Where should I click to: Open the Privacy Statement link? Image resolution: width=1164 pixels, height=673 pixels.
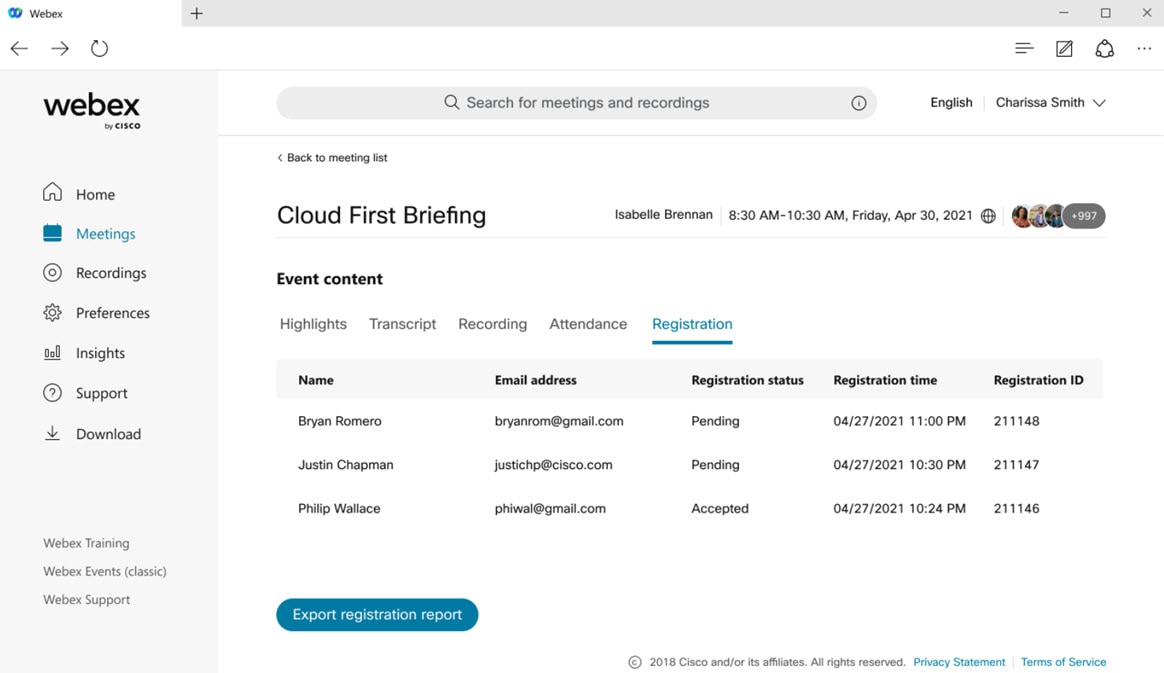[958, 661]
